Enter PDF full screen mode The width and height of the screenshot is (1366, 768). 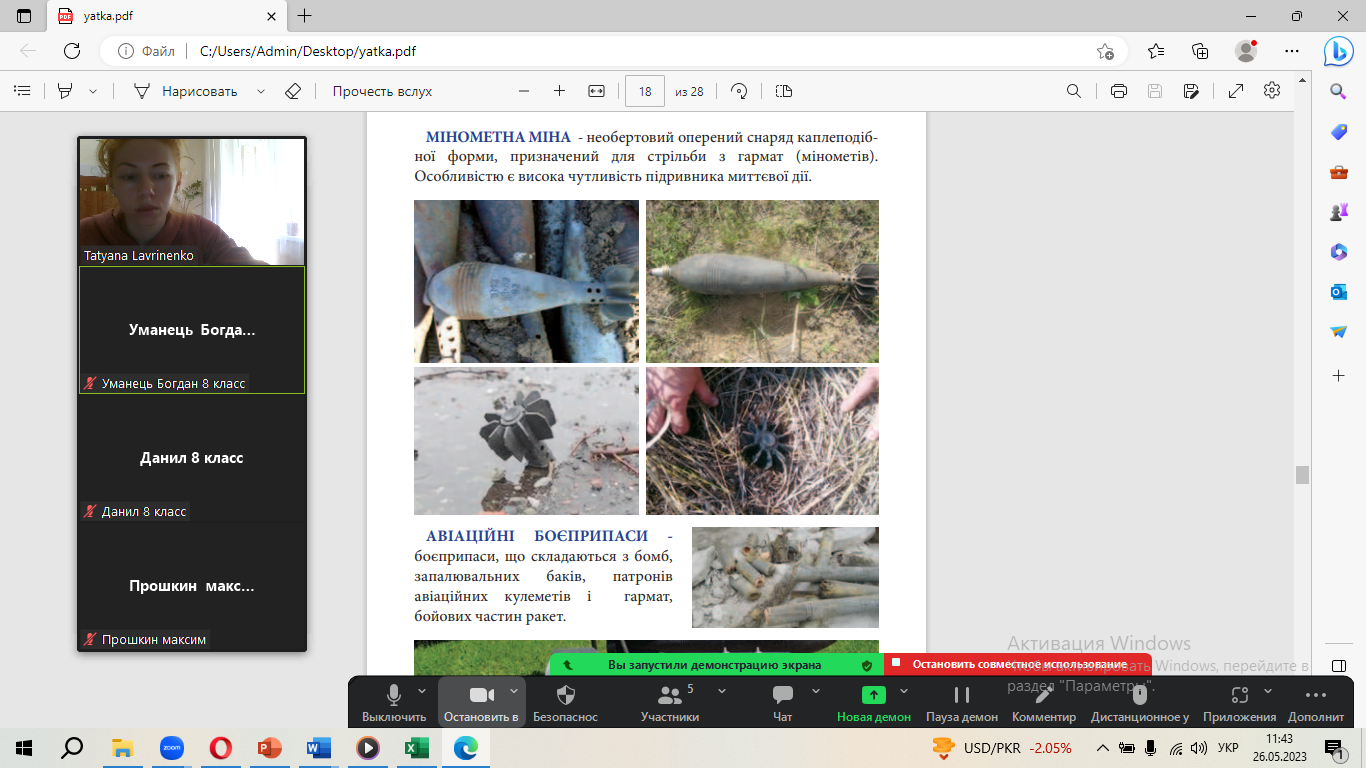pos(1236,91)
